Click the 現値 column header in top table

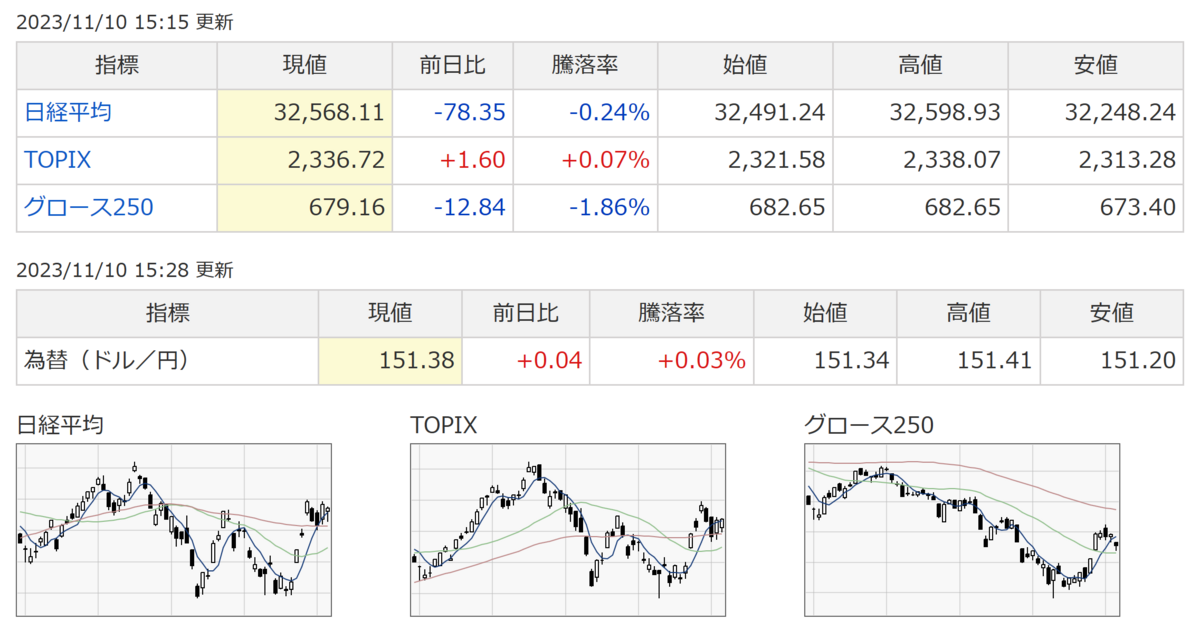point(304,66)
